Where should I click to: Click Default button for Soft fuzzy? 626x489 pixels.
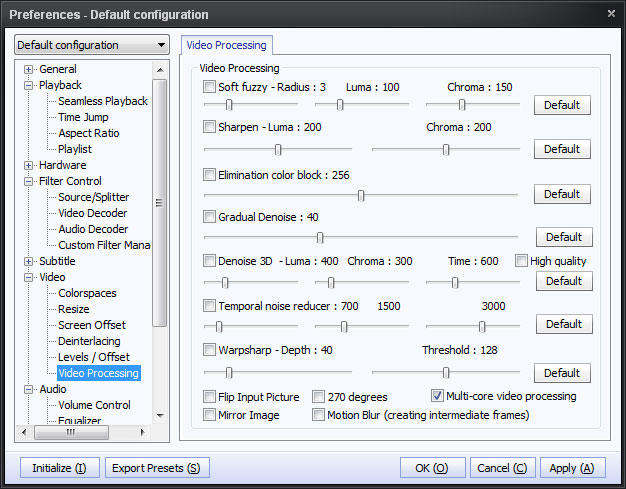pyautogui.click(x=562, y=105)
